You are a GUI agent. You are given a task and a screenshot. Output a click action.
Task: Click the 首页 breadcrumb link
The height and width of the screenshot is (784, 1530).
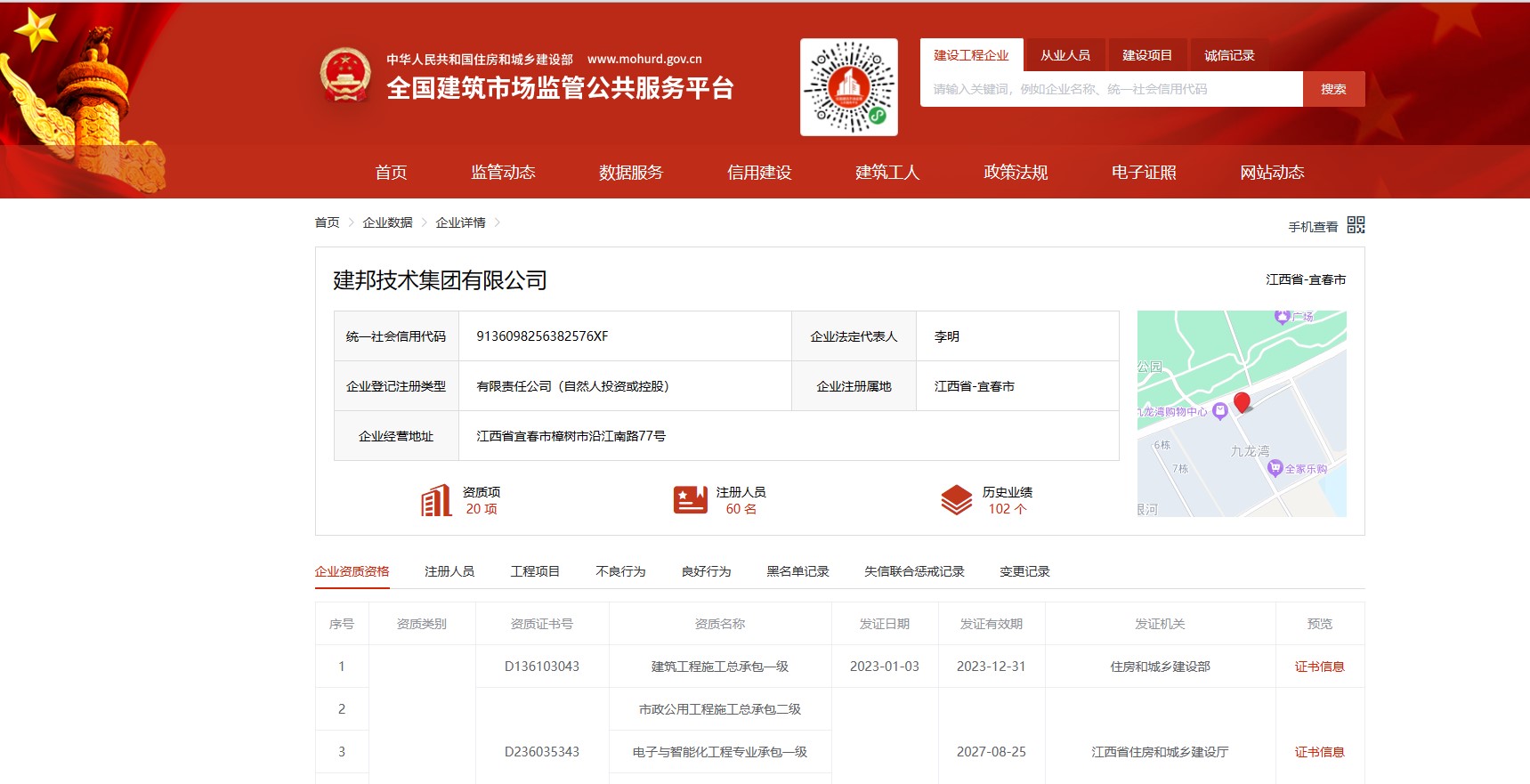pos(327,222)
